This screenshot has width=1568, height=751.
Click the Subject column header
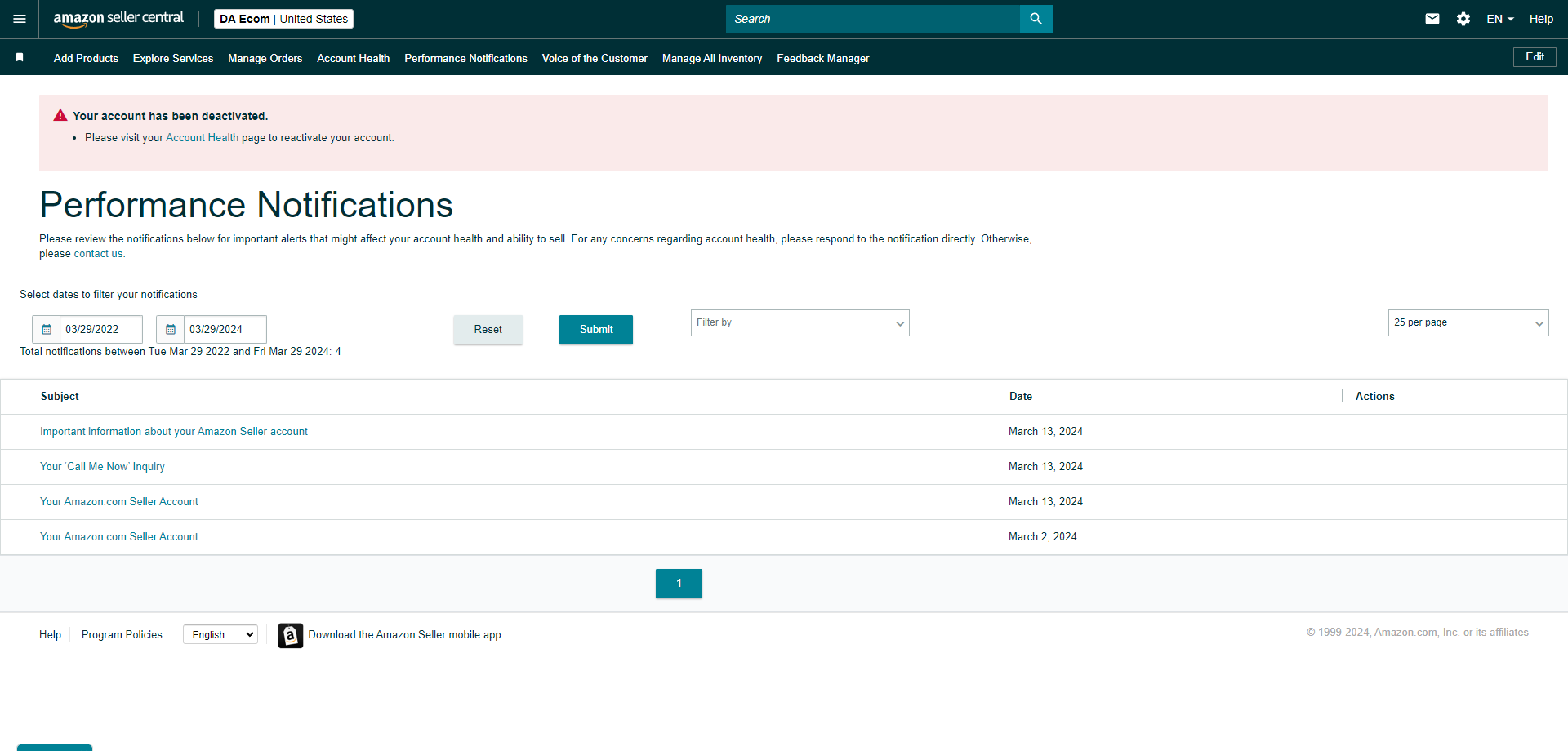click(x=60, y=397)
